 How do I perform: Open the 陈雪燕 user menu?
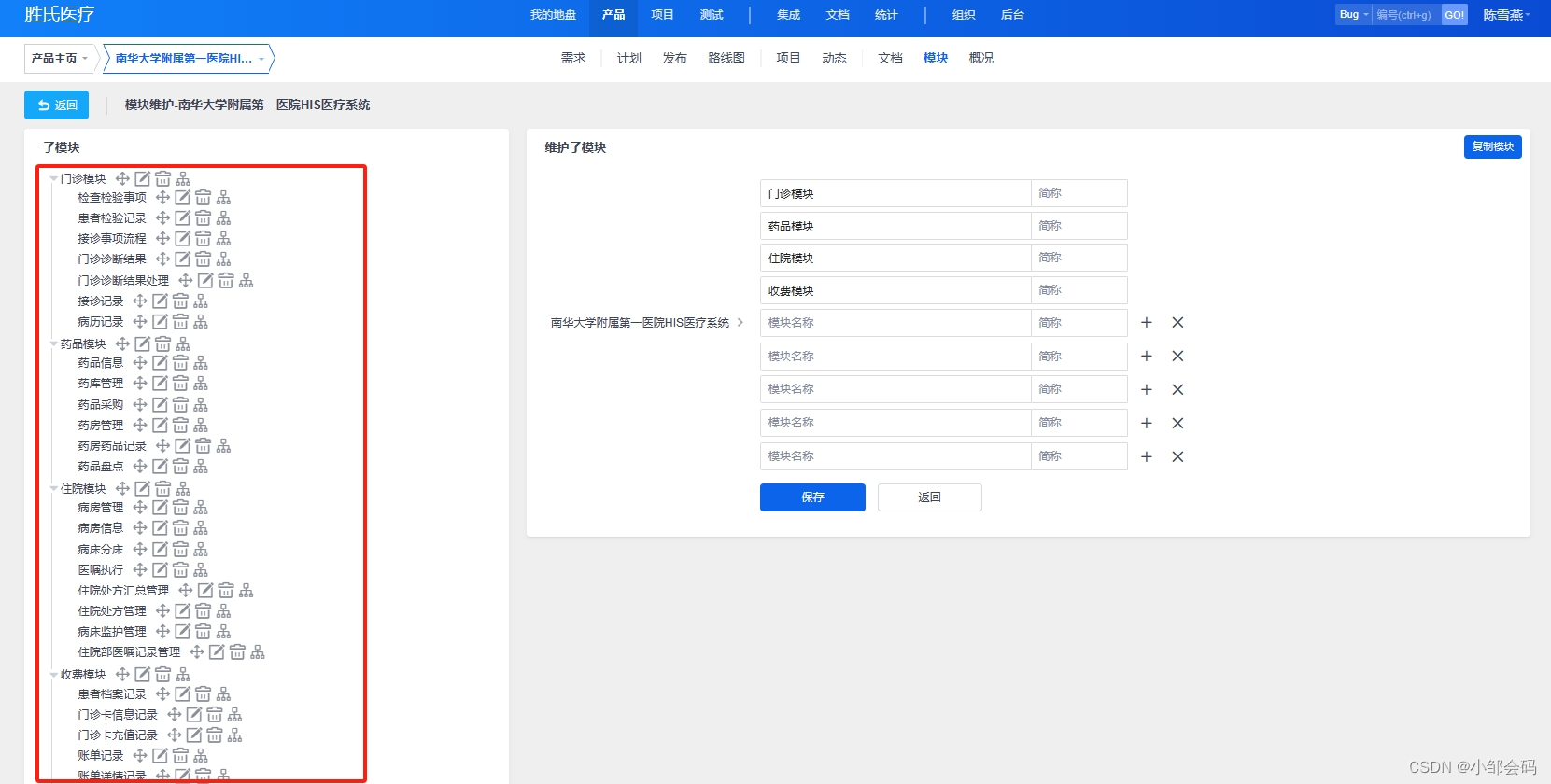click(x=1506, y=15)
